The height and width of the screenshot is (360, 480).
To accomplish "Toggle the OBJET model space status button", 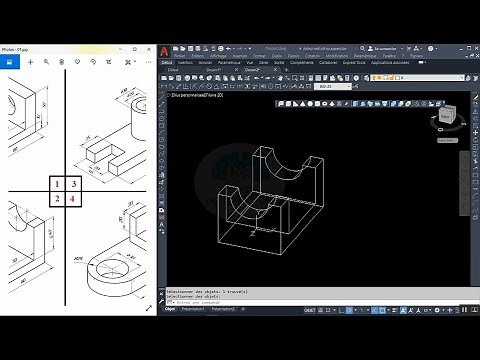I will (309, 310).
